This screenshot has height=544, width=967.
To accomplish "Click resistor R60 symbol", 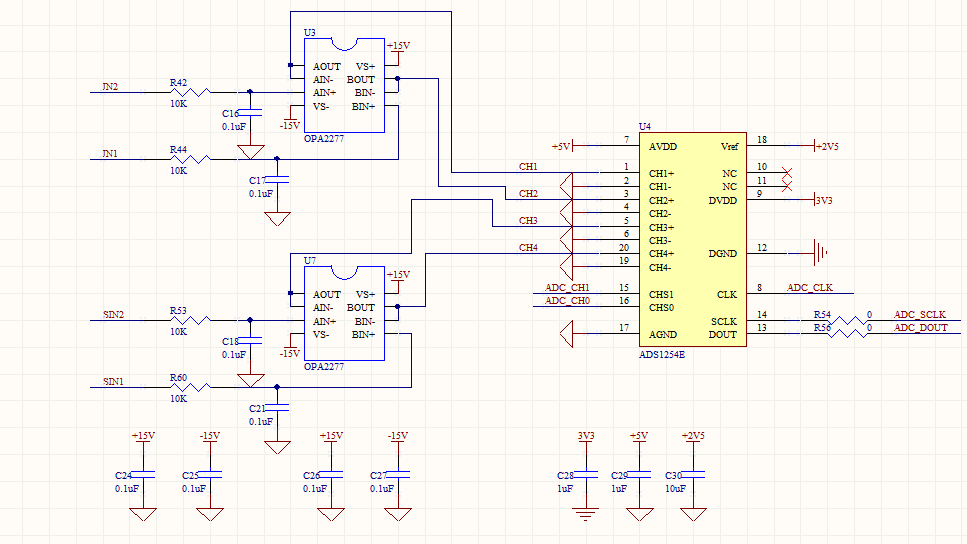I will pos(190,387).
